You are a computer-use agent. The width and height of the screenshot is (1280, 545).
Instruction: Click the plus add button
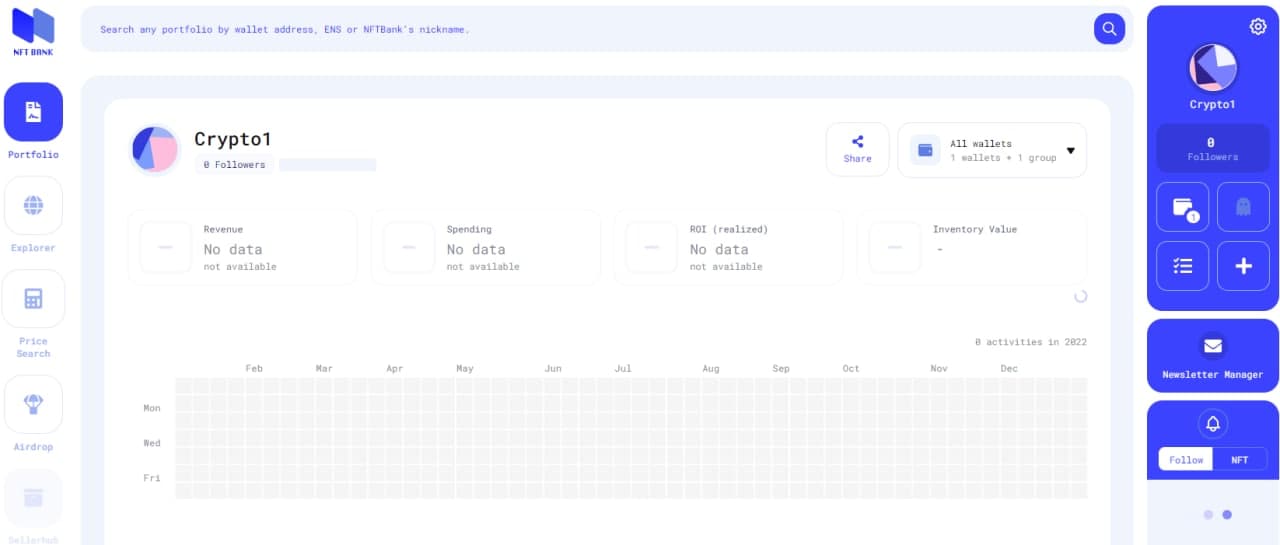pos(1243,266)
